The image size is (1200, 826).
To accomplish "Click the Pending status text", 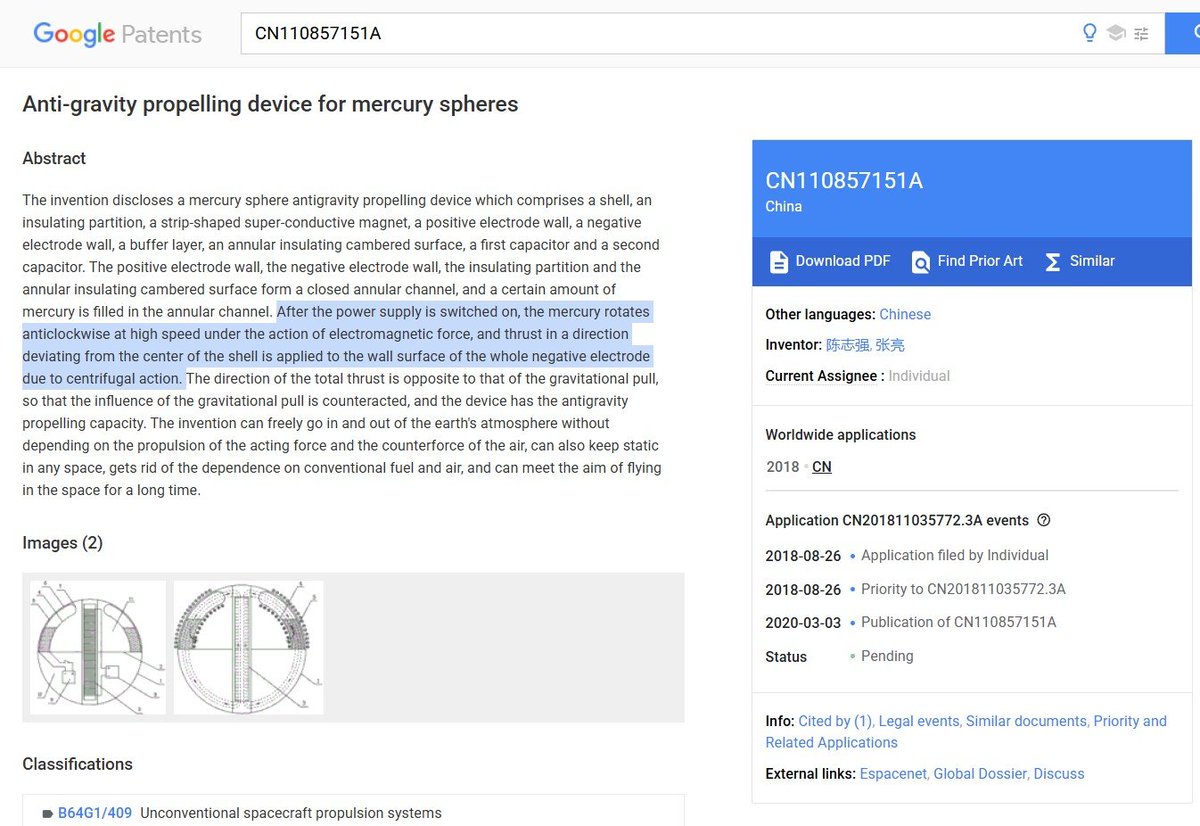I will [887, 656].
